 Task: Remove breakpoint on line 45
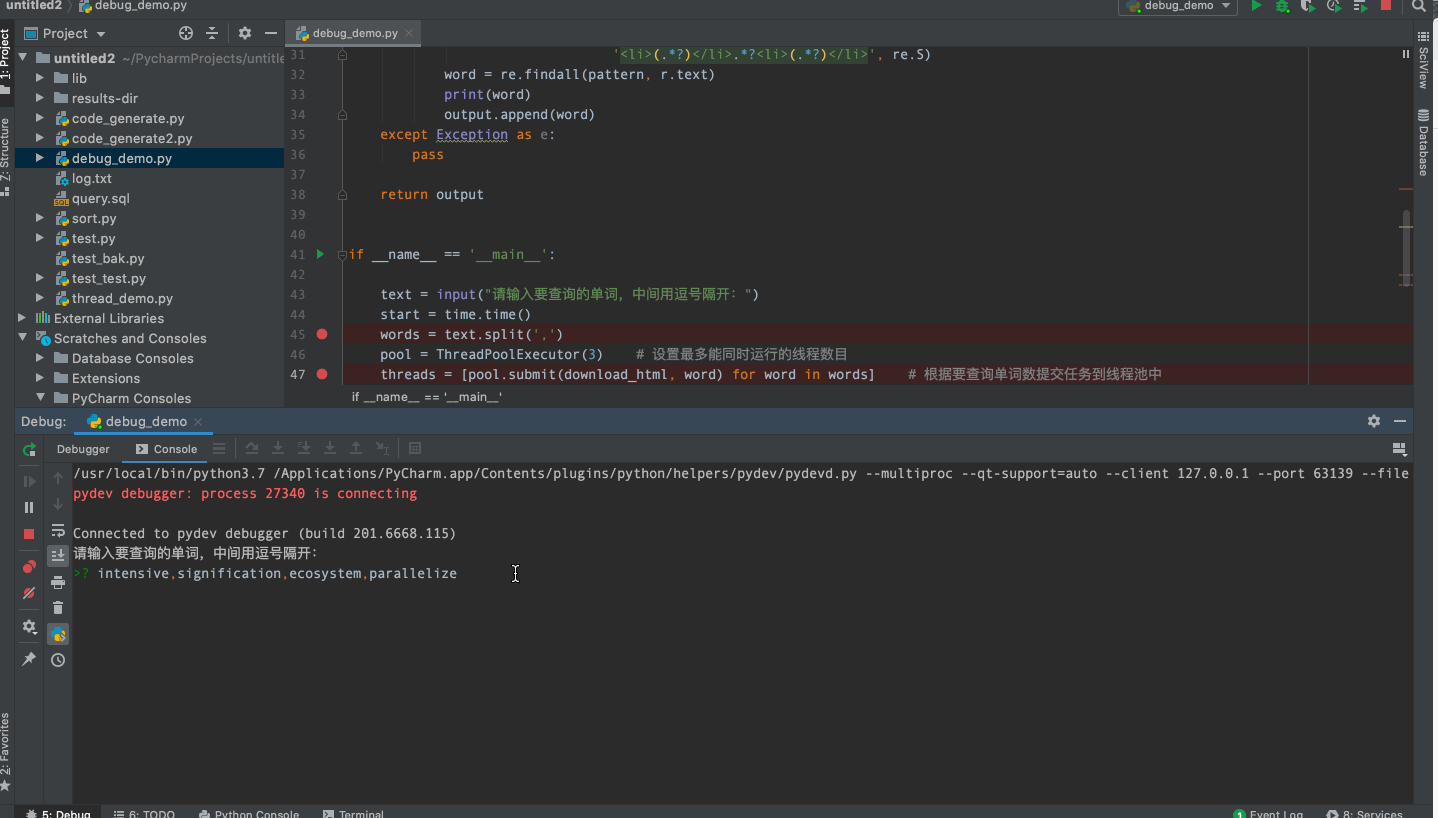pyautogui.click(x=322, y=334)
